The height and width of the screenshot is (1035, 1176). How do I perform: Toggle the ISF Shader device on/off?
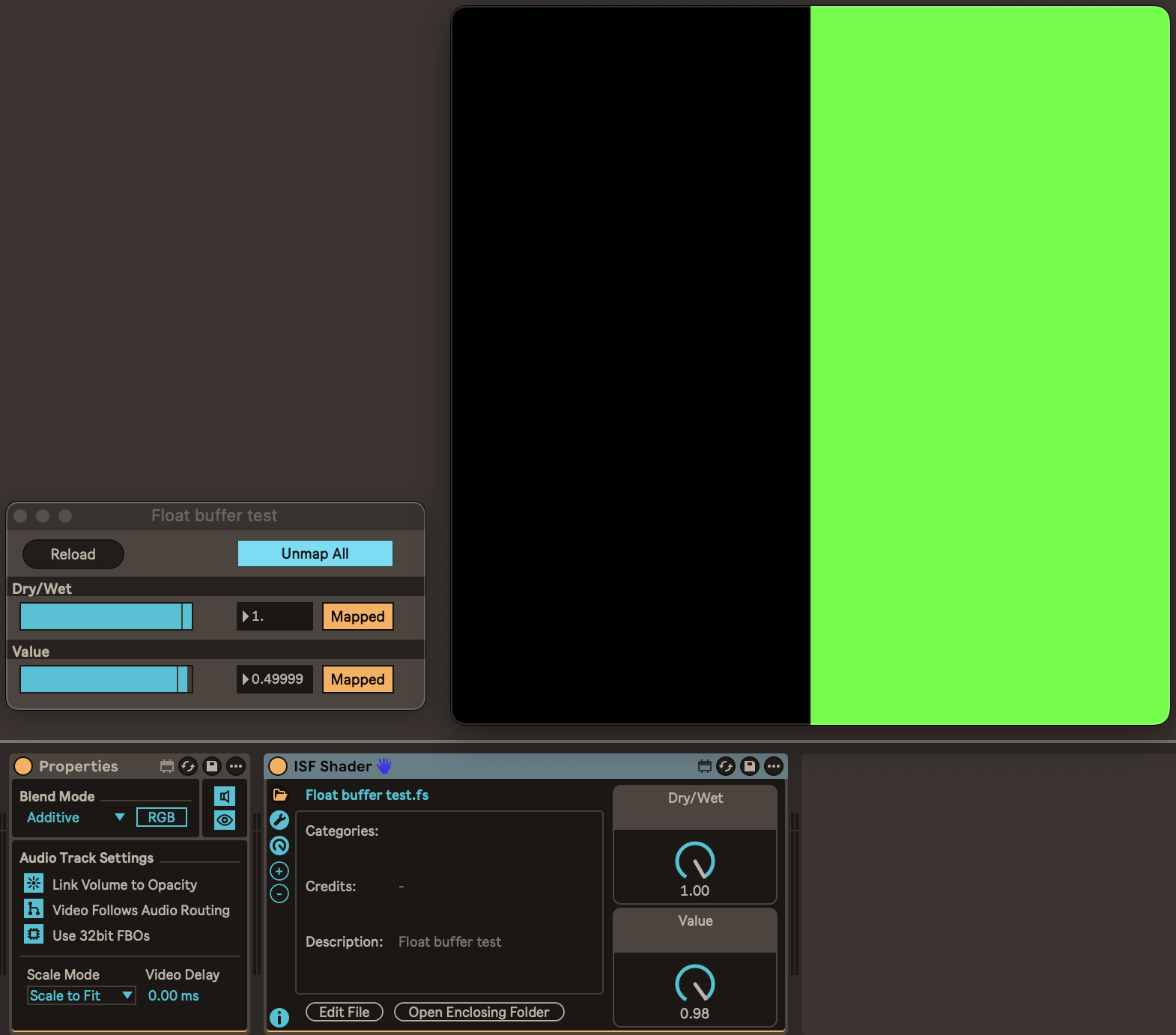coord(278,766)
